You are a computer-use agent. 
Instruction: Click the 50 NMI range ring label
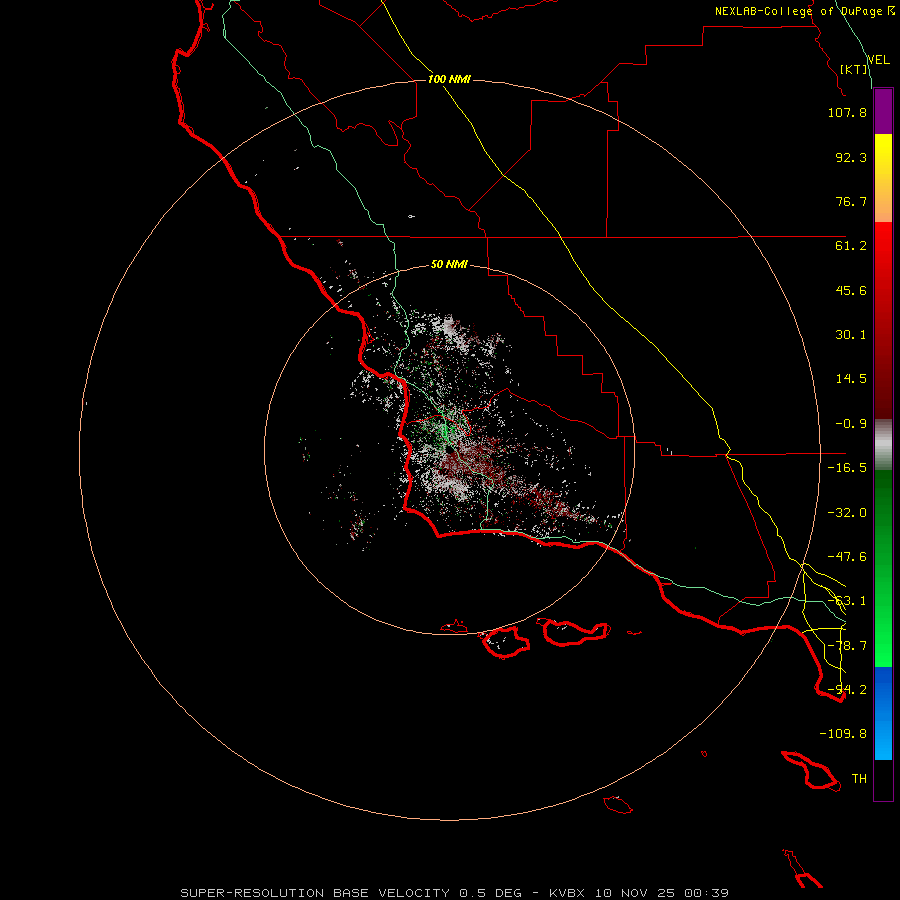tap(449, 265)
